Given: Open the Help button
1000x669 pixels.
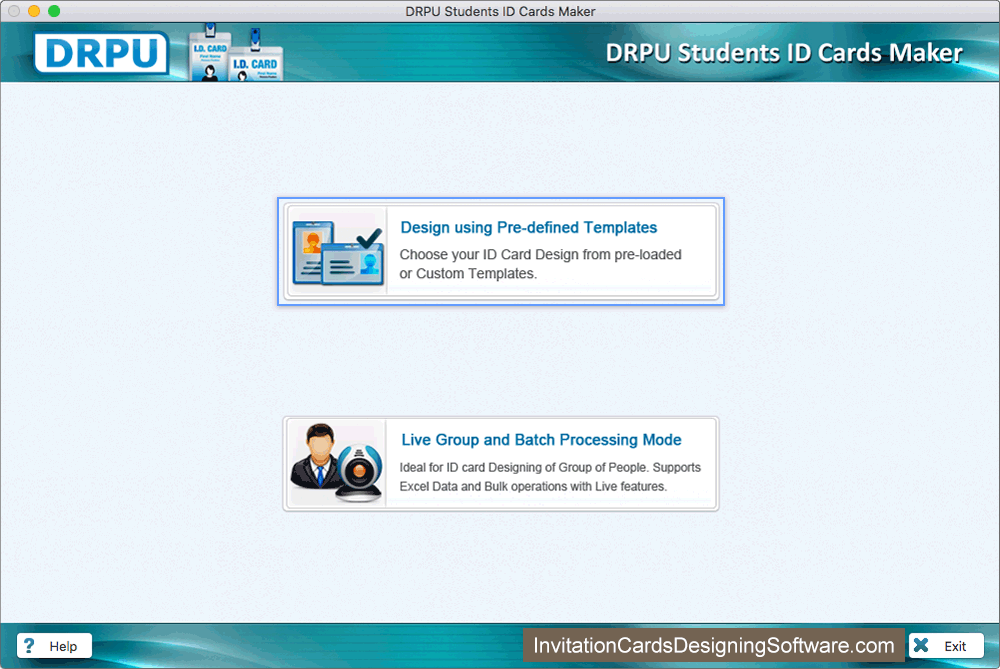Looking at the screenshot, I should tap(54, 645).
